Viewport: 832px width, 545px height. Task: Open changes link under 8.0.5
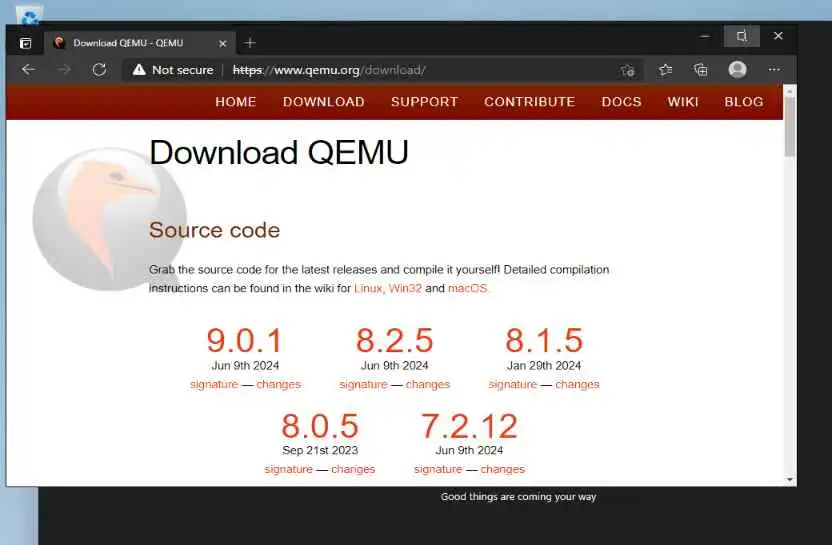click(353, 469)
